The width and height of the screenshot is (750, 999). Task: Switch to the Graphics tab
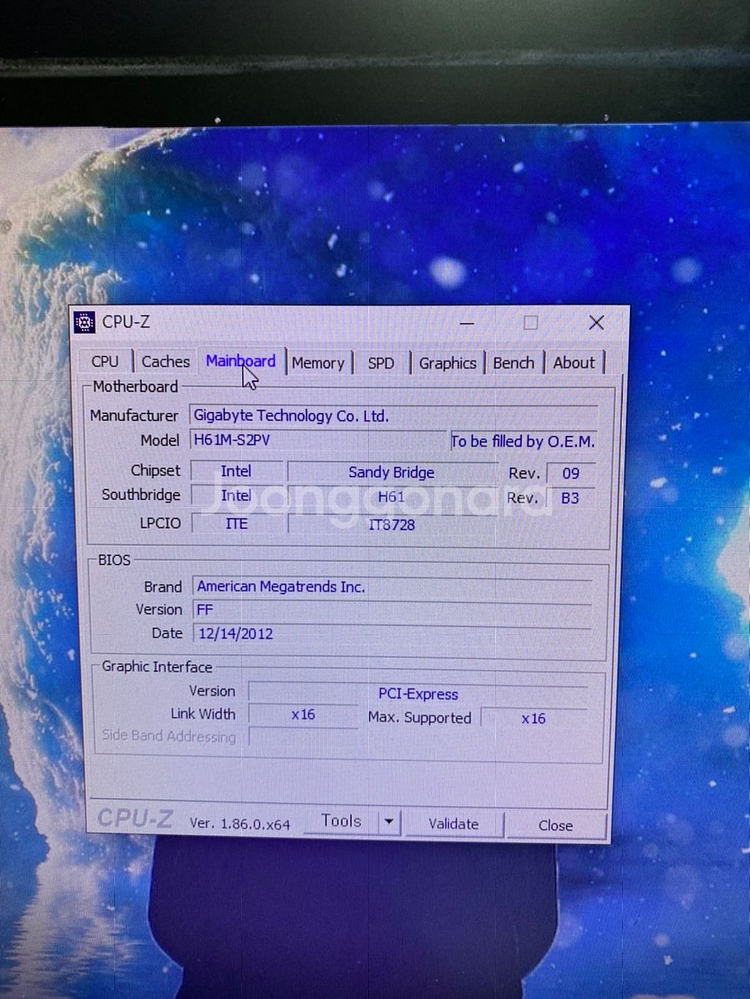[x=447, y=363]
